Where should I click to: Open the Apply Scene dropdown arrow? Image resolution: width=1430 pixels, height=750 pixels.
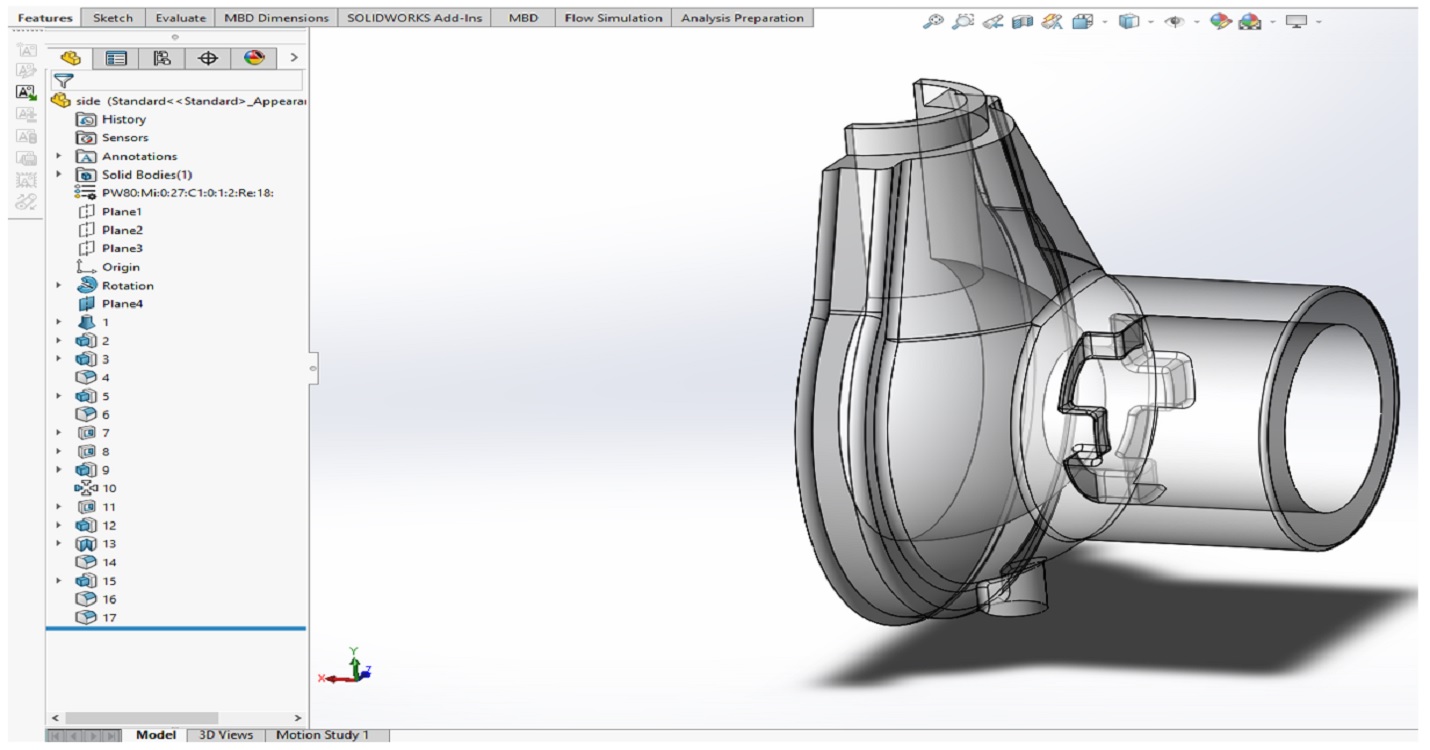click(x=1272, y=22)
